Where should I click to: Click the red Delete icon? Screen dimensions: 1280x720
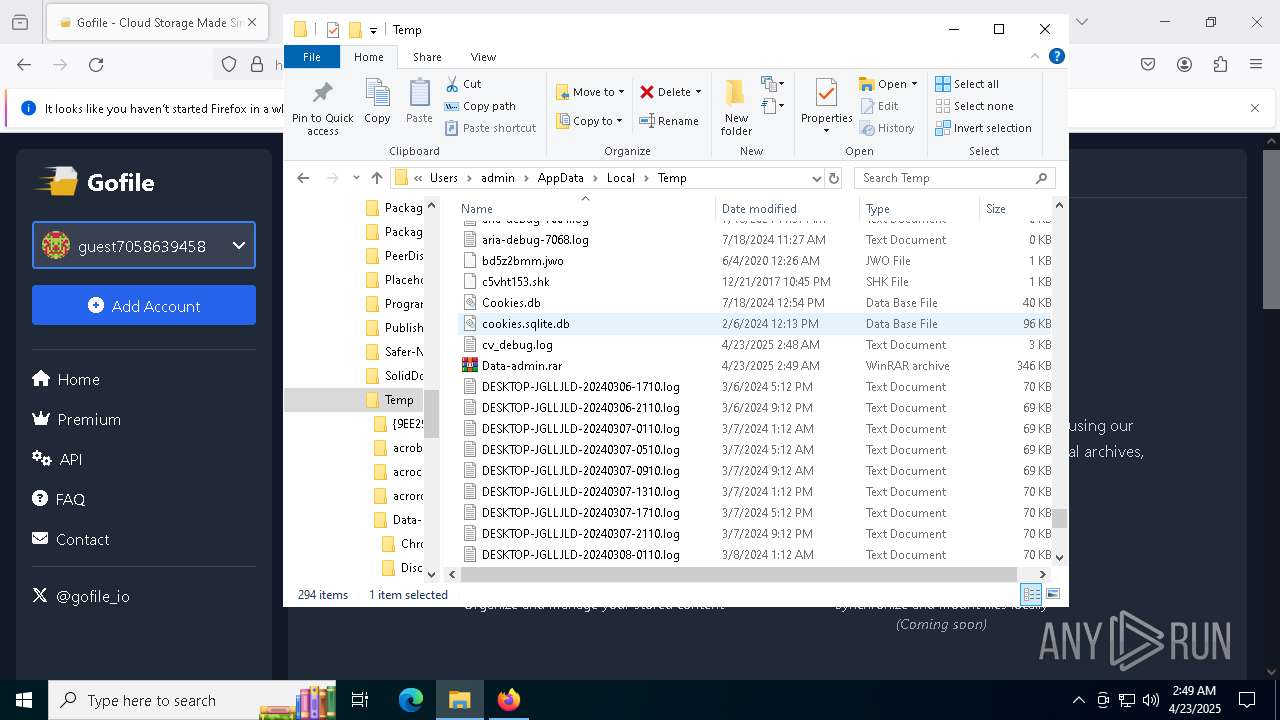tap(647, 92)
